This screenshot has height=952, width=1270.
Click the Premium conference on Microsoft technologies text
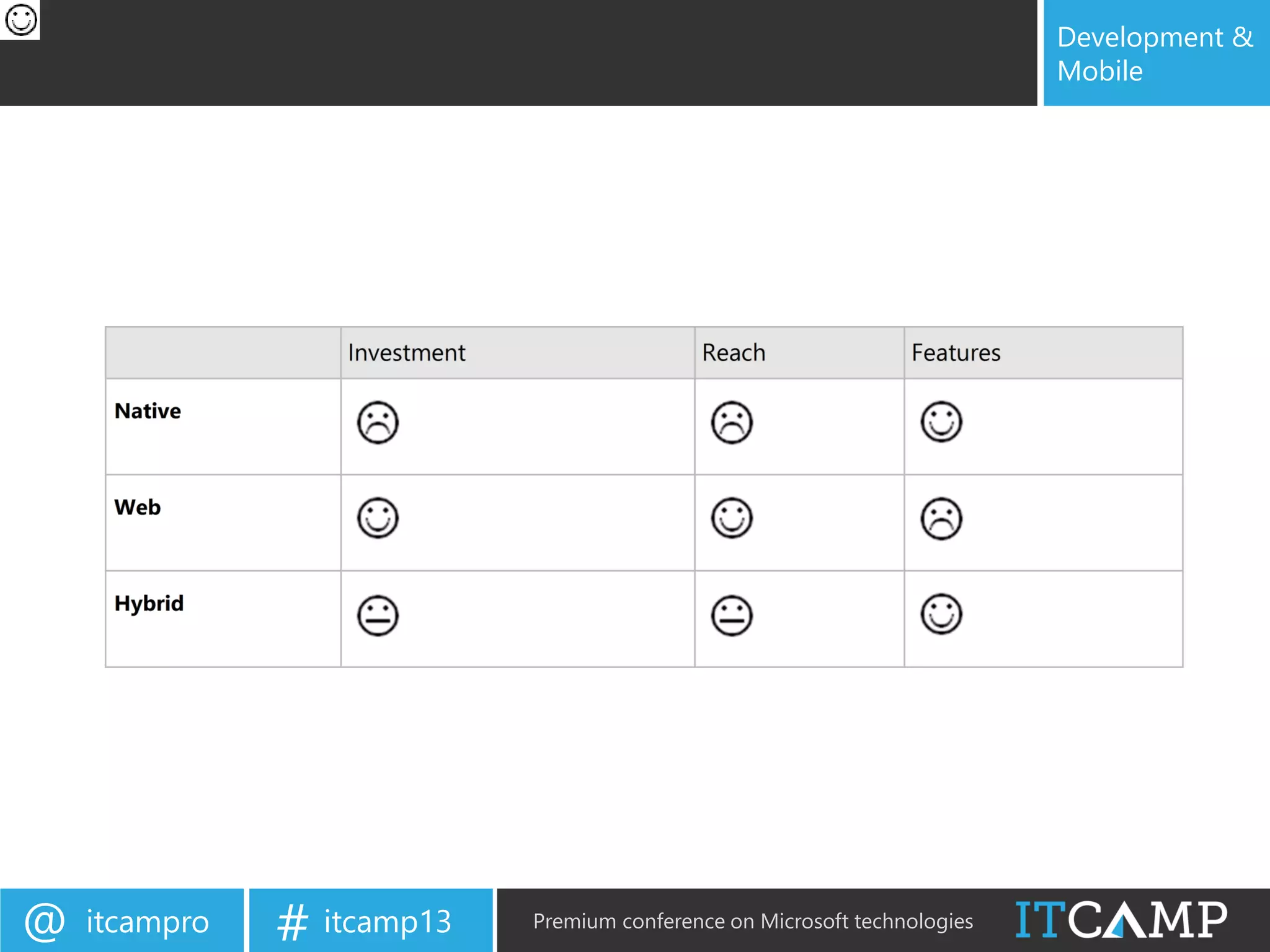tap(753, 921)
